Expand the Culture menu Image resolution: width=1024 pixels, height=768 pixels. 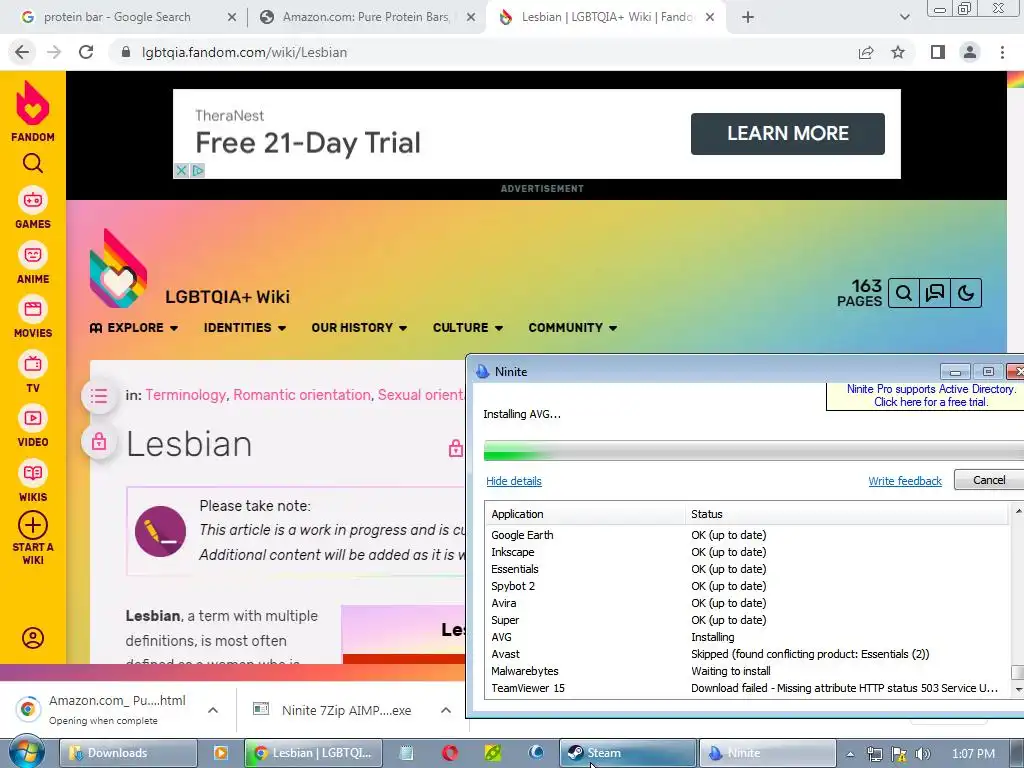click(468, 328)
